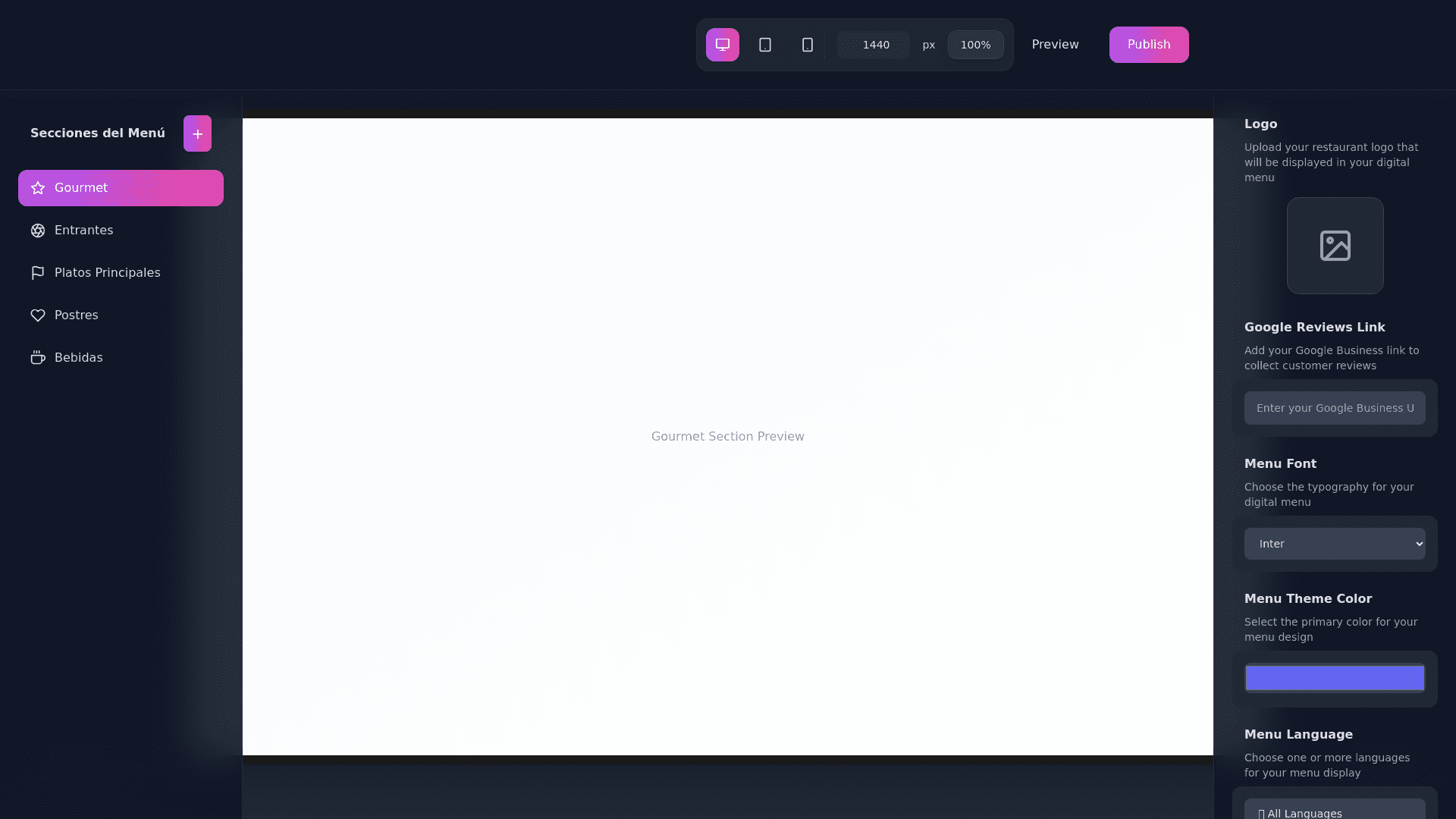Click the Gourmet Section Preview canvas

click(727, 436)
